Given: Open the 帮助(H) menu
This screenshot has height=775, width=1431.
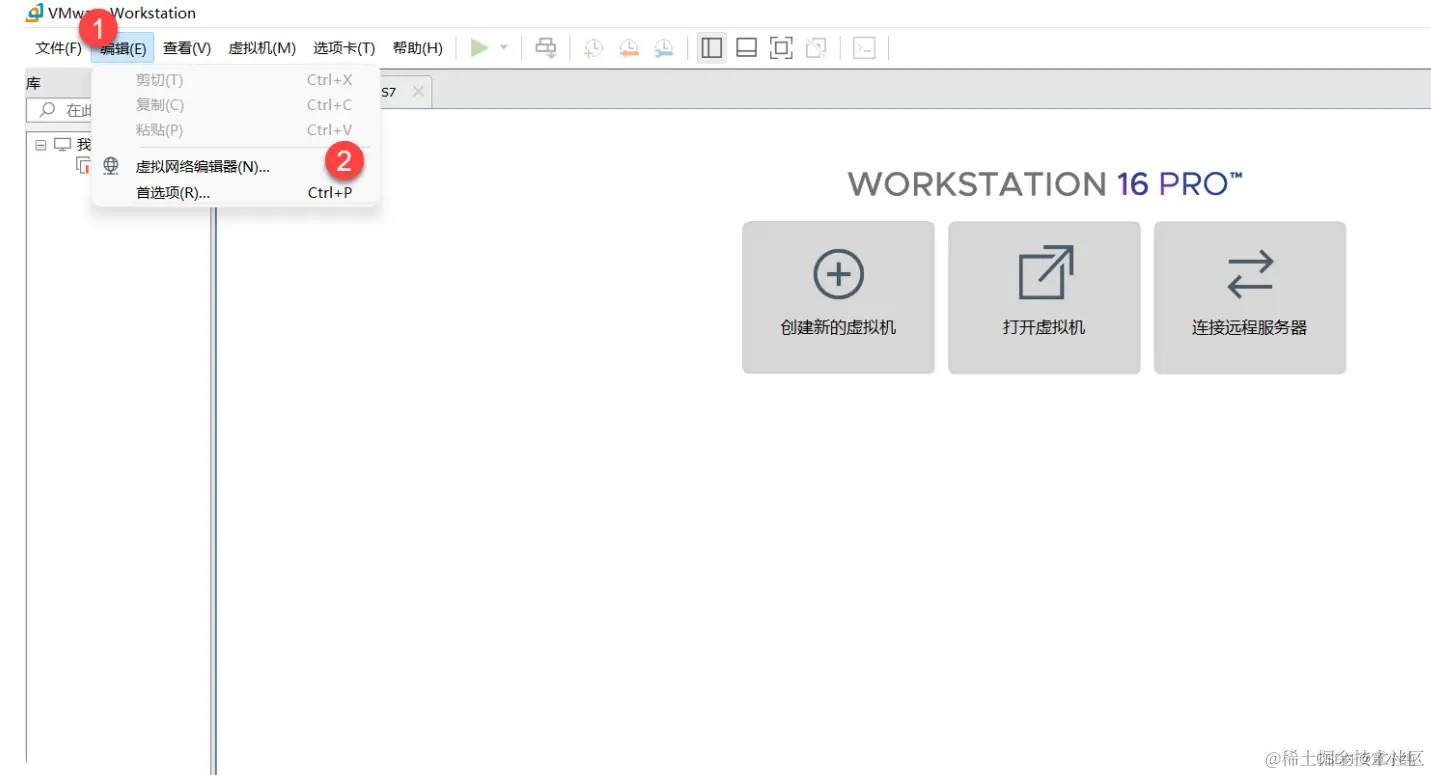Looking at the screenshot, I should click(x=417, y=48).
